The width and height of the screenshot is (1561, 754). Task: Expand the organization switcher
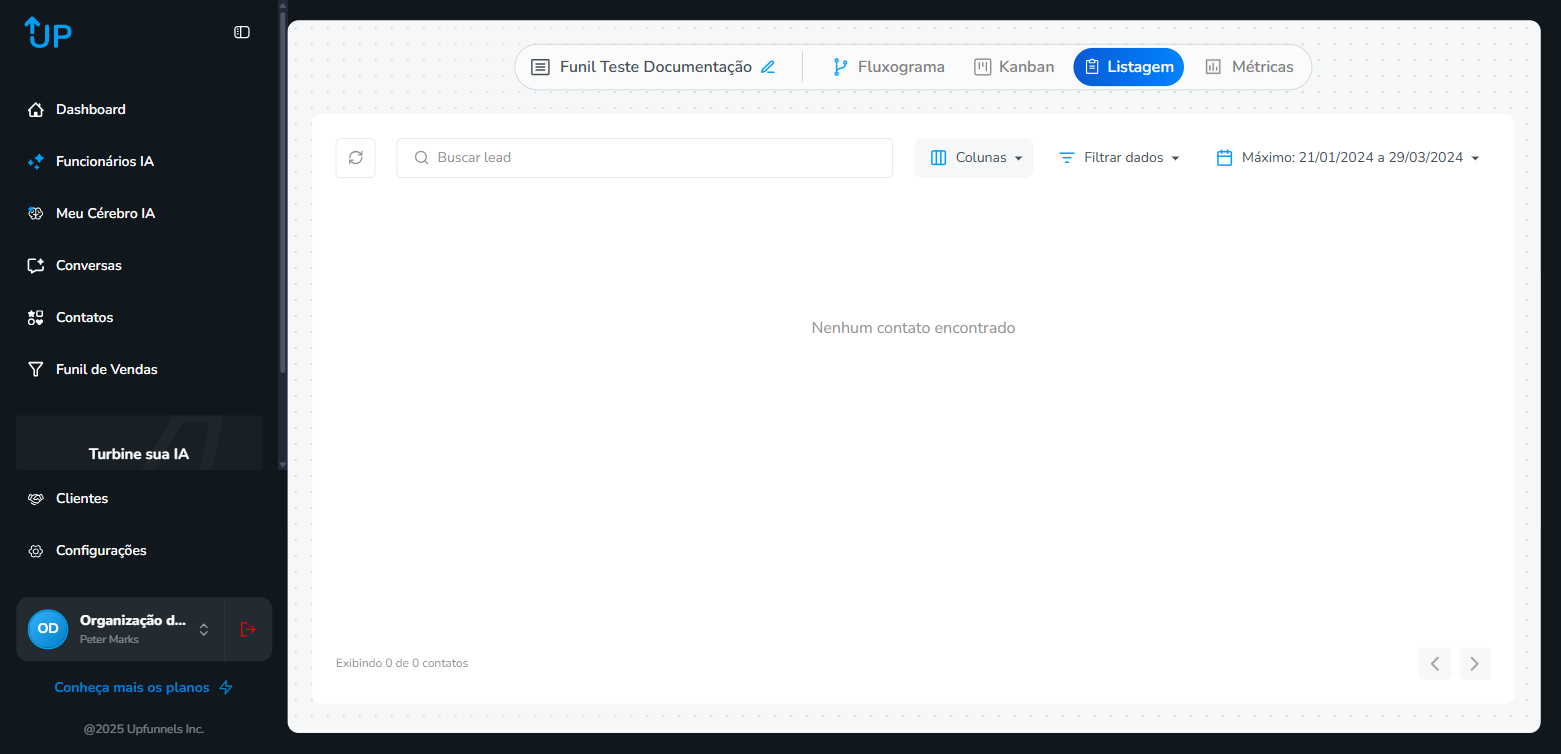coord(204,629)
